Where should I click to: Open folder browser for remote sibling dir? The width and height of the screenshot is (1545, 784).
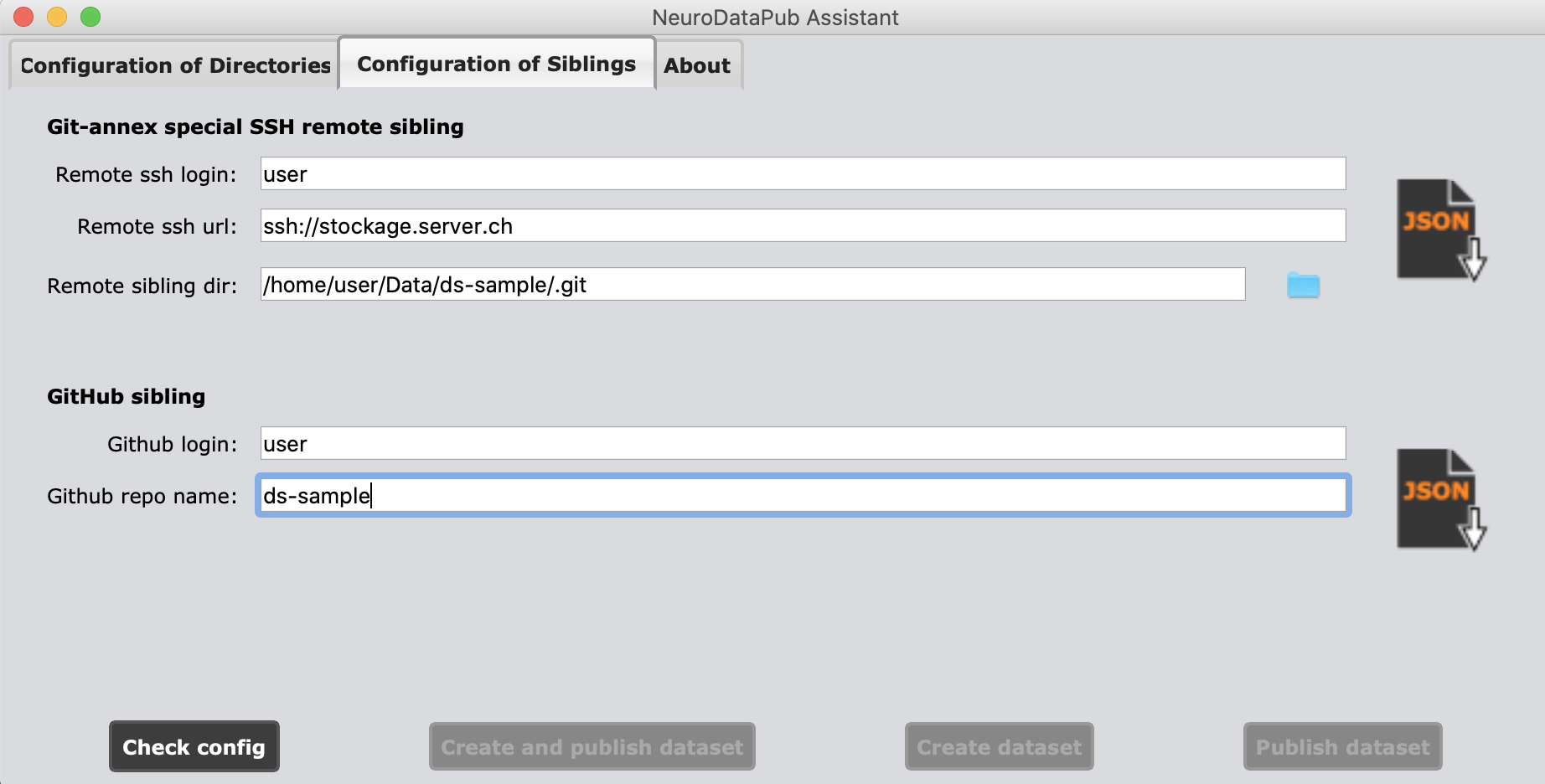click(1303, 286)
